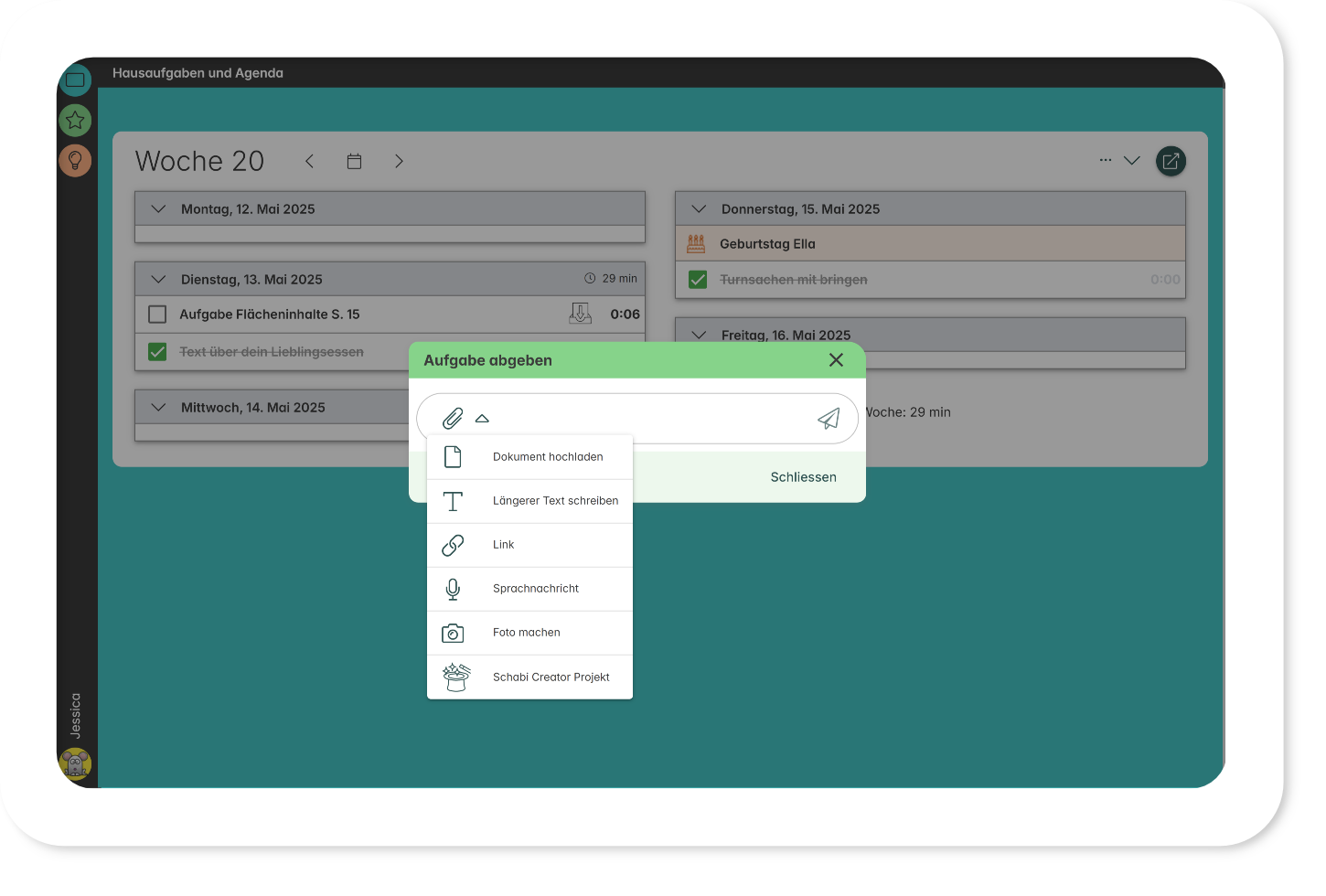Collapse the Montag, 12. Mai 2025 section
This screenshot has width=1326, height=896.
pyautogui.click(x=158, y=209)
